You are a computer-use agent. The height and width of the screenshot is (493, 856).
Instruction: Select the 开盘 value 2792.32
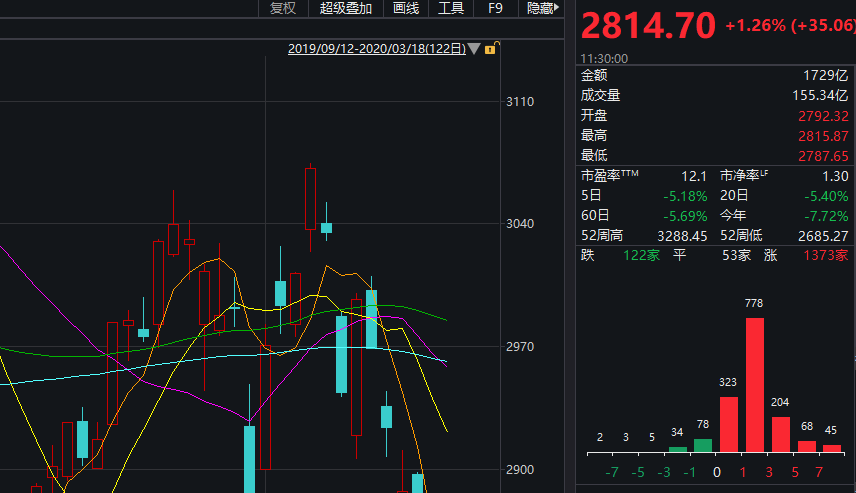coord(823,116)
